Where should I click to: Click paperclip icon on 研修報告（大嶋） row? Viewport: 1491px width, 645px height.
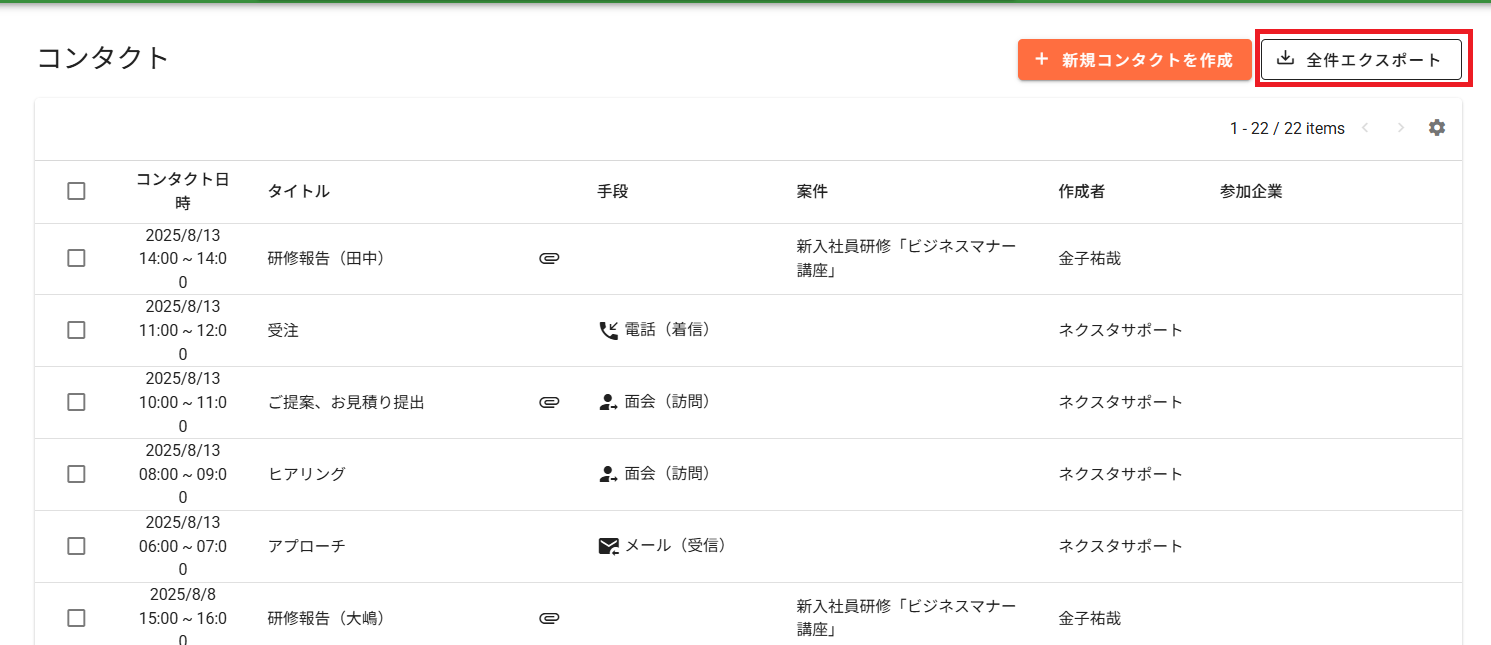(x=548, y=618)
